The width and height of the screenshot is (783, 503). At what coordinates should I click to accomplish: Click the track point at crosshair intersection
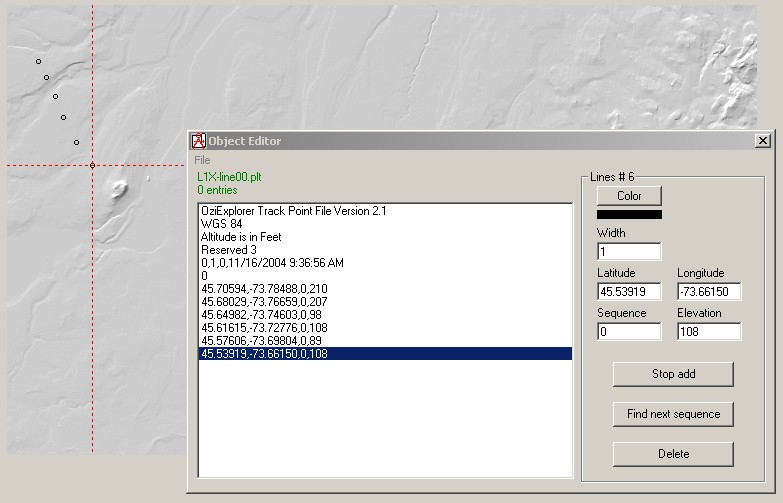92,165
